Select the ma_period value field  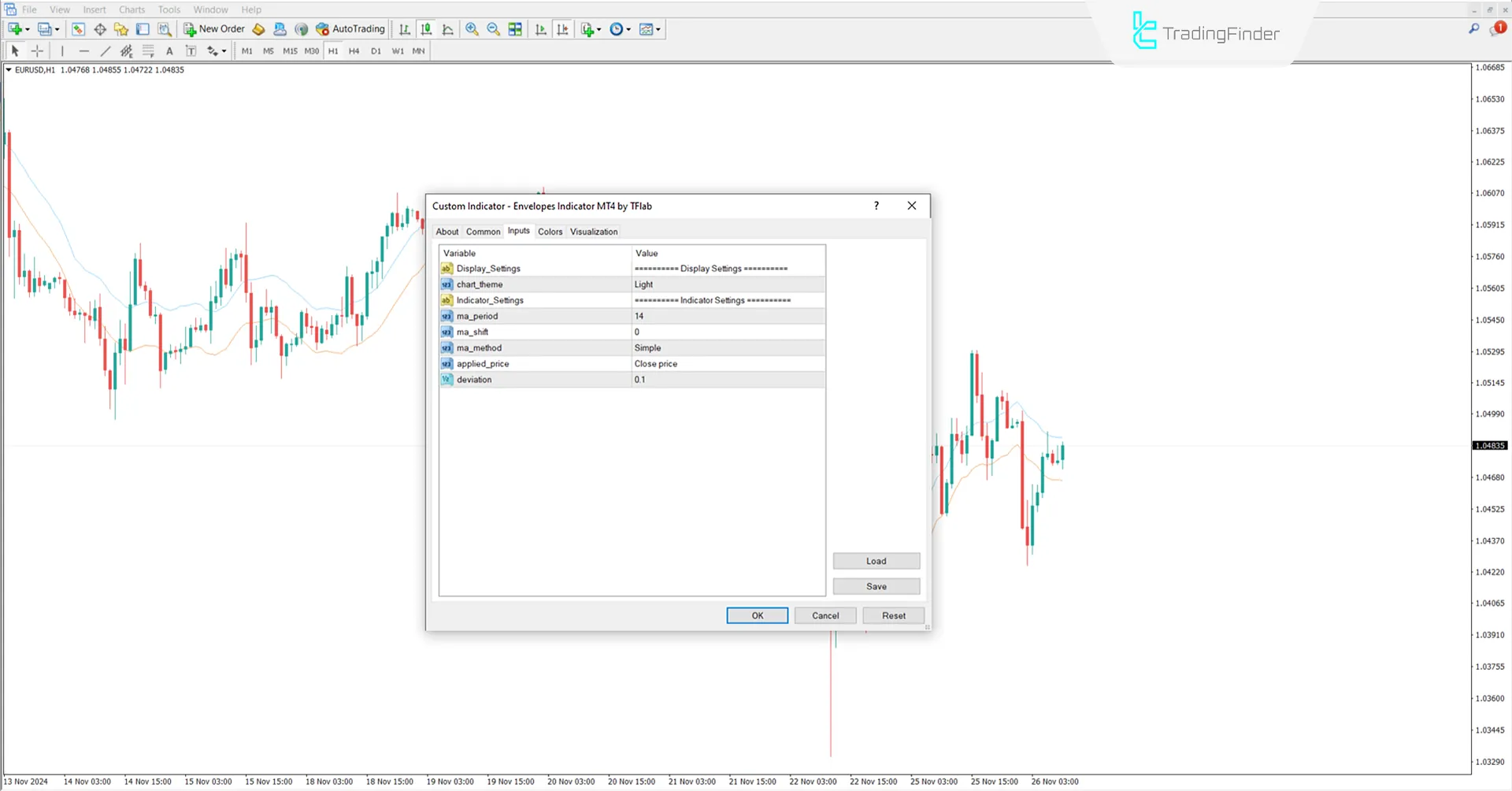click(x=724, y=315)
